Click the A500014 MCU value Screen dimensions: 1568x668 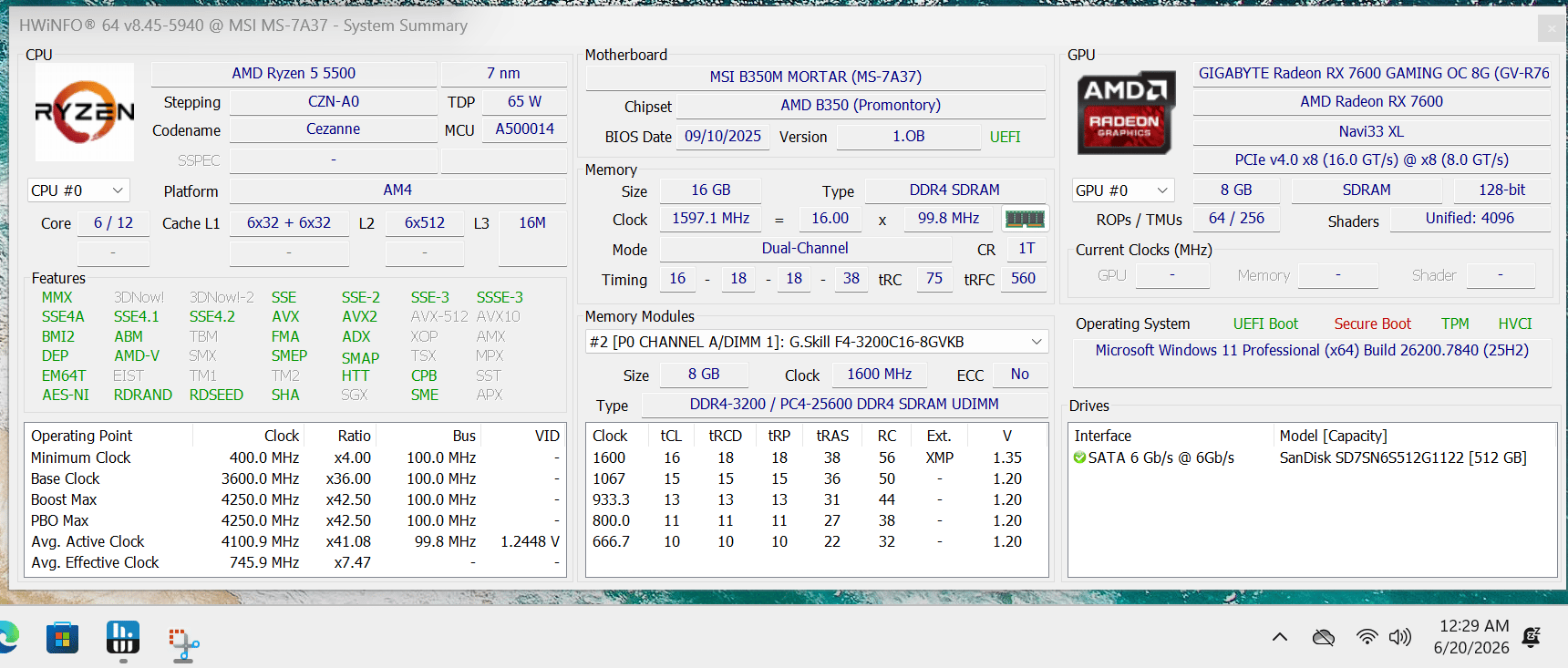point(524,129)
